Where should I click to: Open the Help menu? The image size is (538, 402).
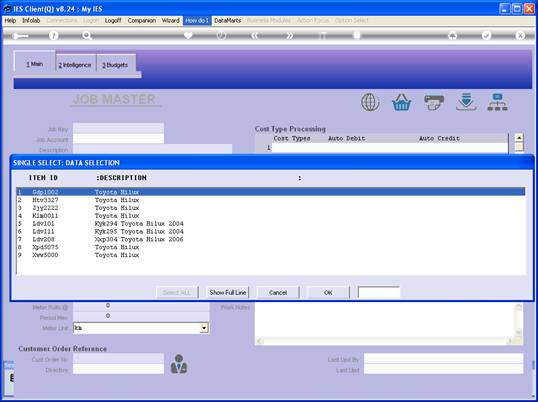pyautogui.click(x=10, y=21)
